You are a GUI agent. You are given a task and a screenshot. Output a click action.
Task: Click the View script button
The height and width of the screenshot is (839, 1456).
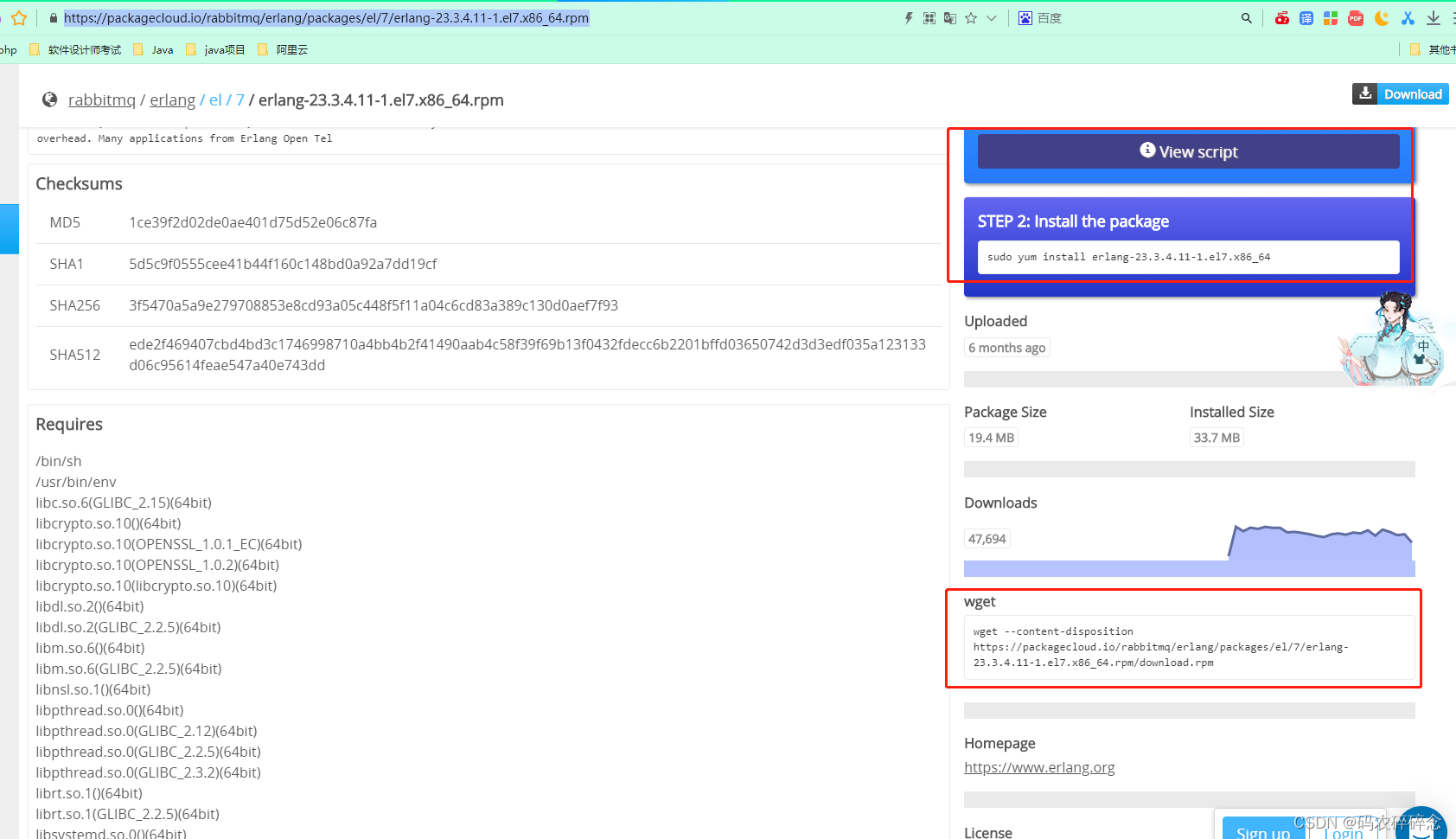point(1188,151)
